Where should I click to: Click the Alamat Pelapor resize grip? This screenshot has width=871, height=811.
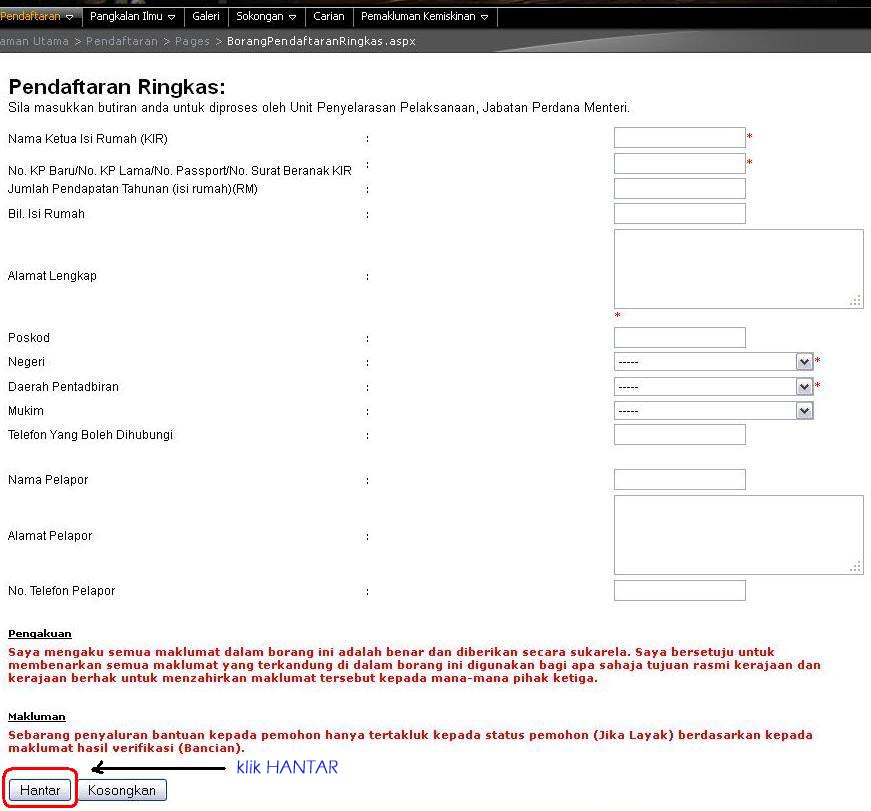(855, 567)
